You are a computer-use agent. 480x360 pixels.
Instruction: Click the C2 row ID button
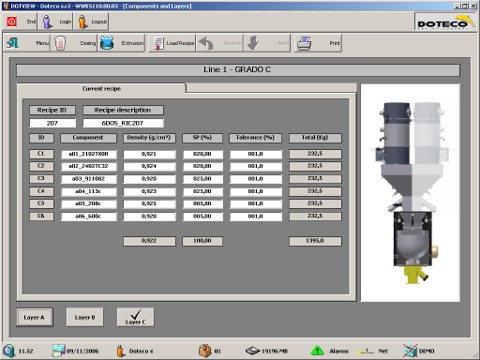click(x=41, y=166)
